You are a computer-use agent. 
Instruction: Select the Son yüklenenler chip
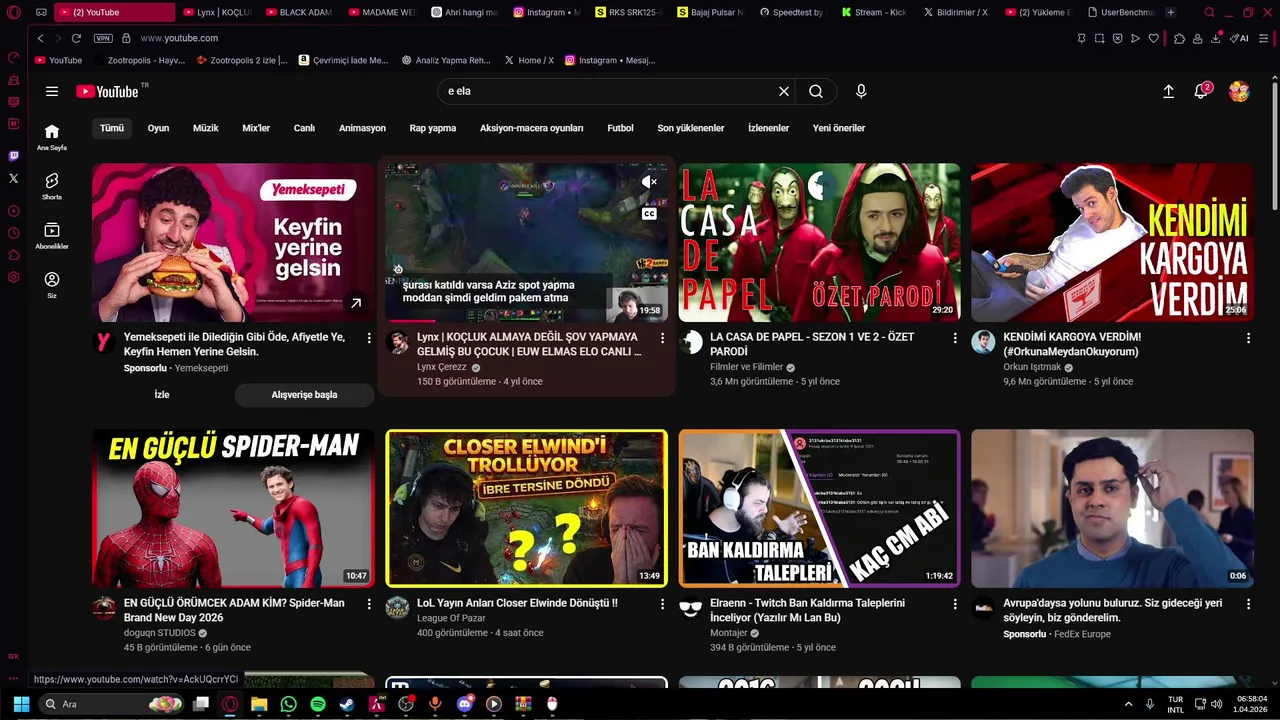[x=691, y=128]
